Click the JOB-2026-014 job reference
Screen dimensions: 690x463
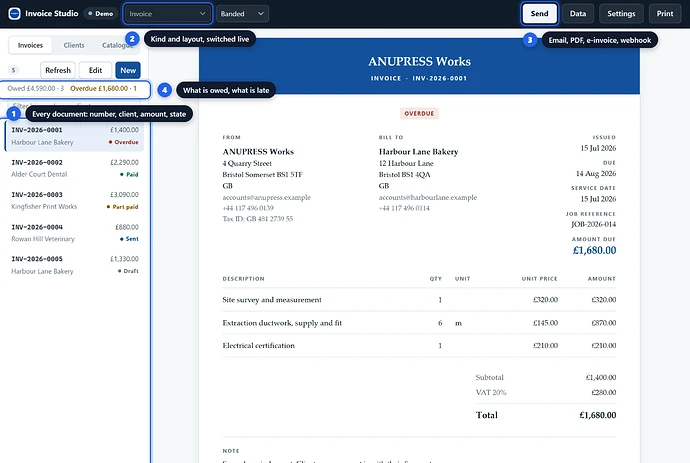[593, 224]
